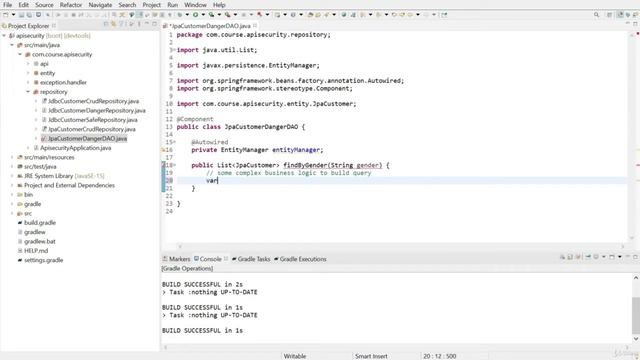Click the Clear Console icon
Image resolution: width=640 pixels, height=360 pixels.
562,257
